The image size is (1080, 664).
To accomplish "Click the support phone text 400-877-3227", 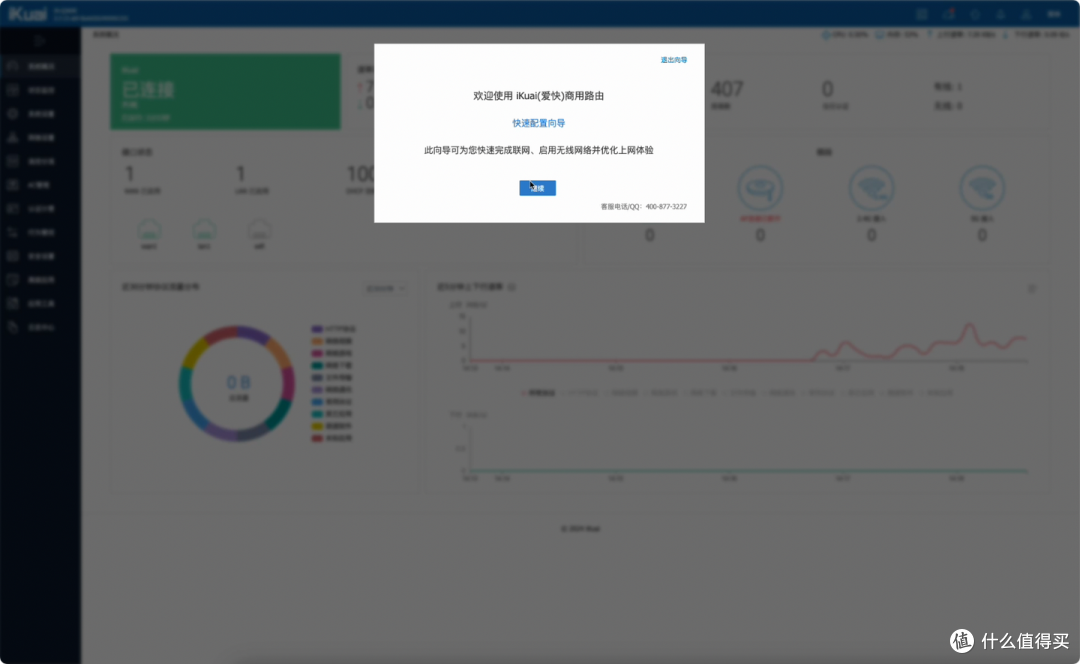I will tap(666, 207).
